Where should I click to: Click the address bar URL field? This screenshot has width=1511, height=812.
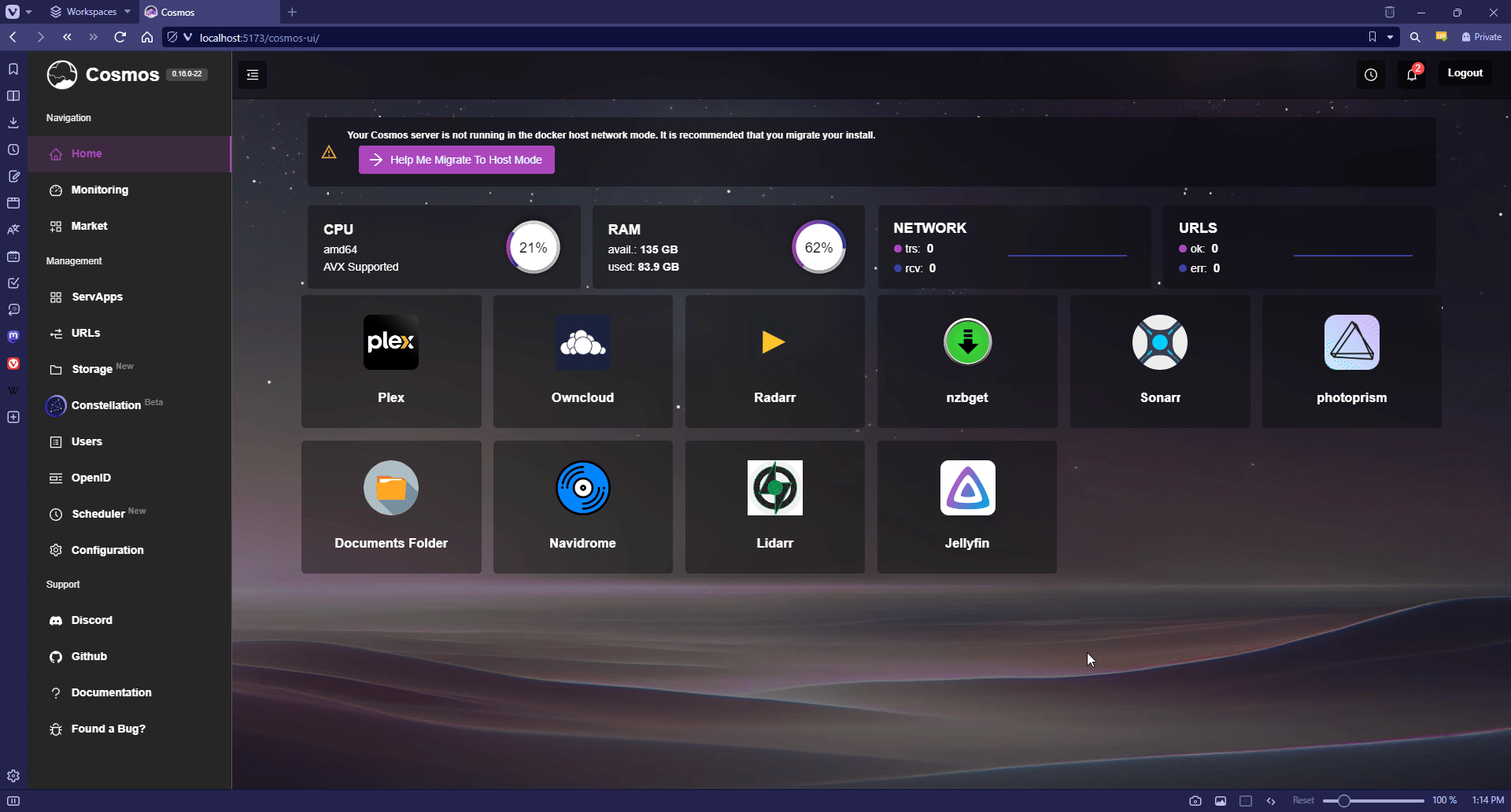click(779, 37)
